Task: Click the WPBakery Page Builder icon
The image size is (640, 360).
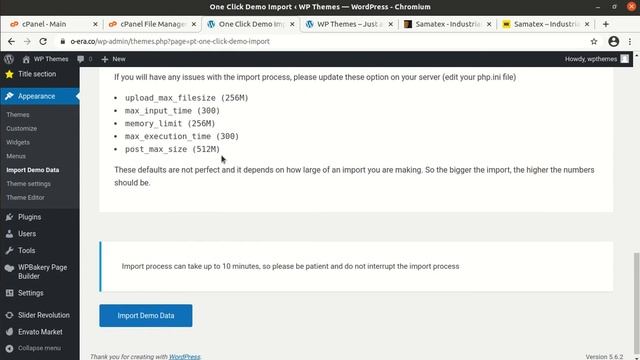Action: (x=9, y=268)
